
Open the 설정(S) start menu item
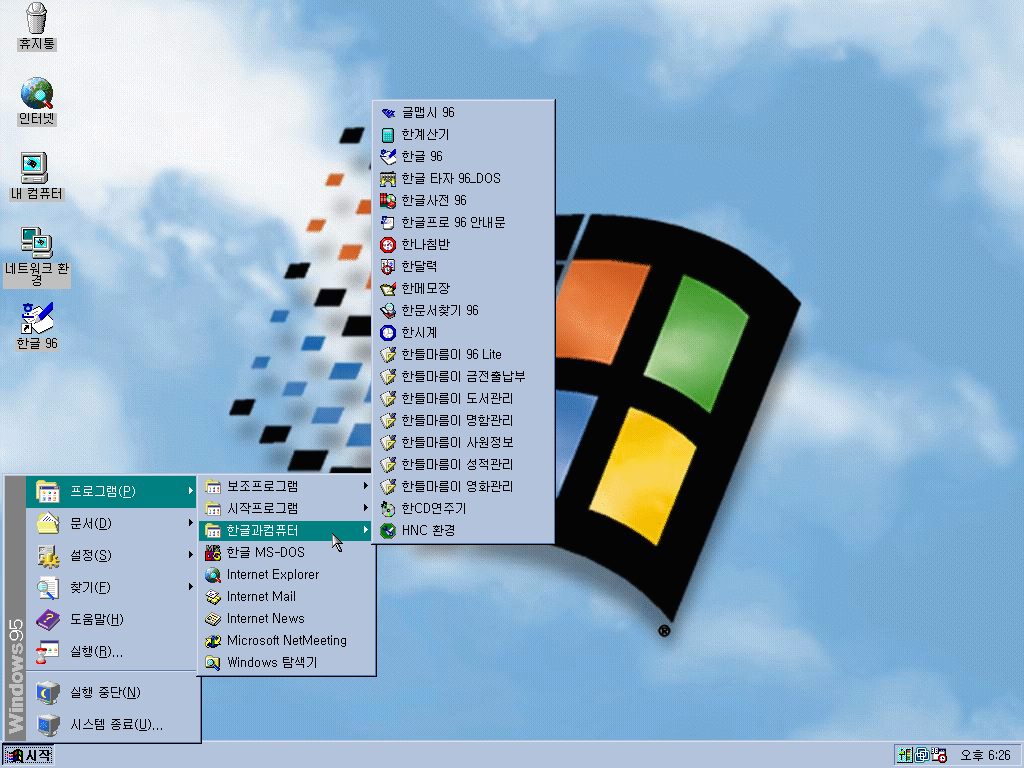[112, 555]
